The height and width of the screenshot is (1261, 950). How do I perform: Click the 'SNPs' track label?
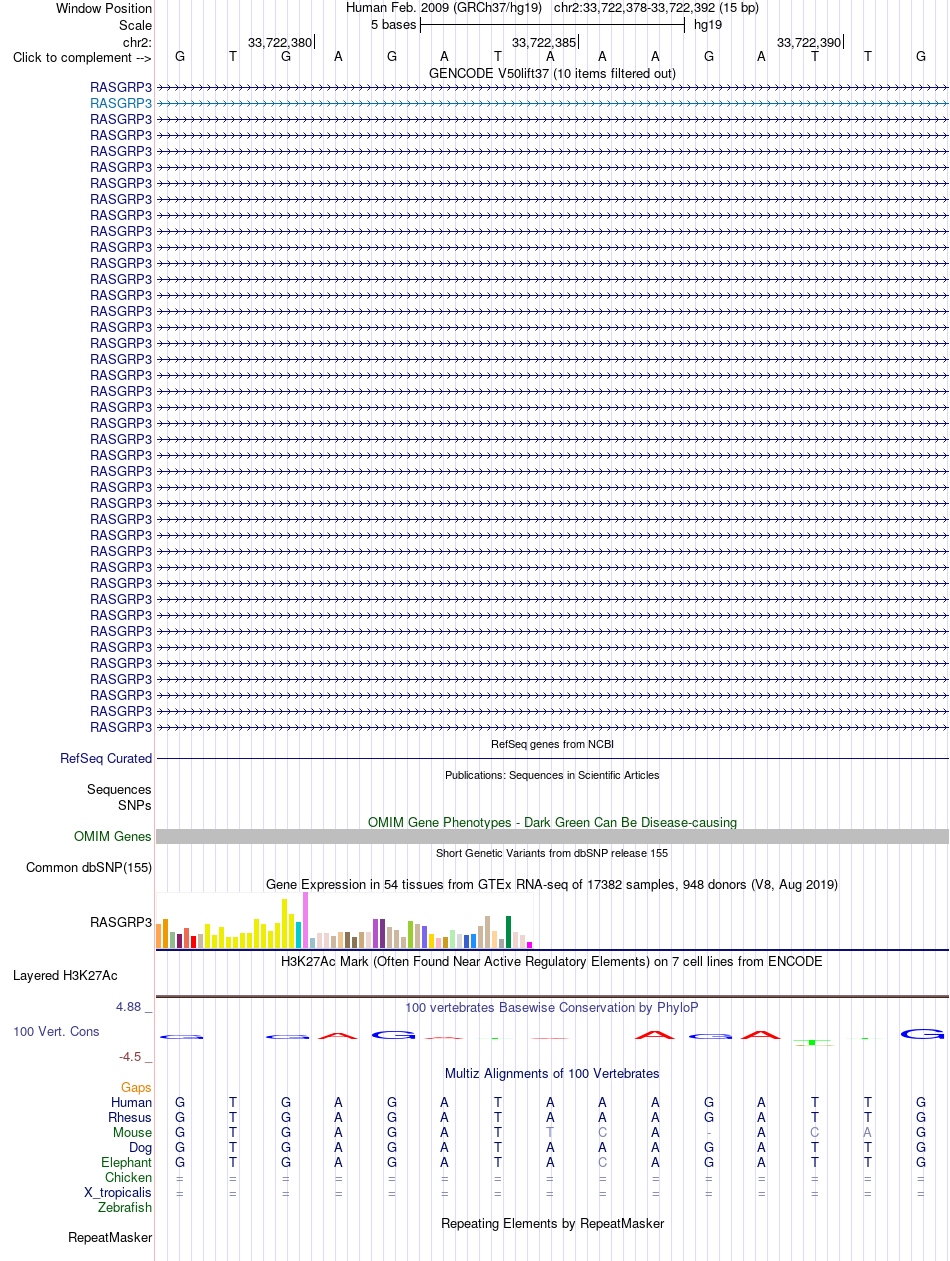pos(135,805)
